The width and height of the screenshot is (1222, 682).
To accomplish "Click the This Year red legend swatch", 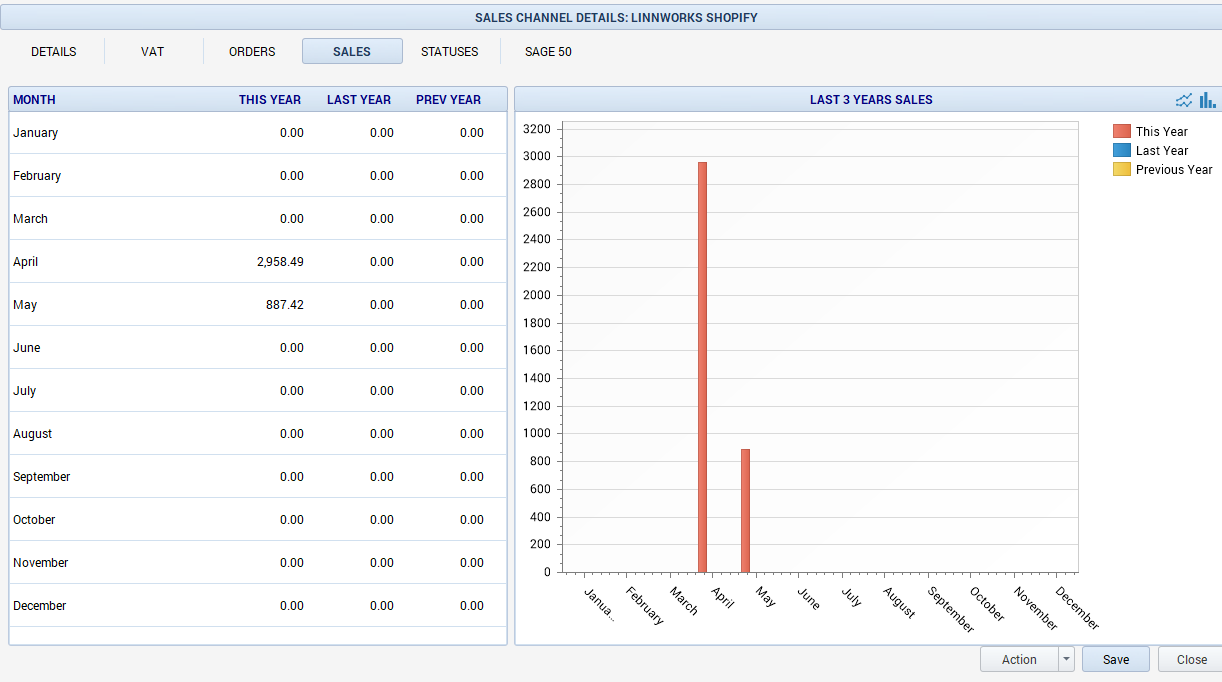I will click(x=1122, y=131).
